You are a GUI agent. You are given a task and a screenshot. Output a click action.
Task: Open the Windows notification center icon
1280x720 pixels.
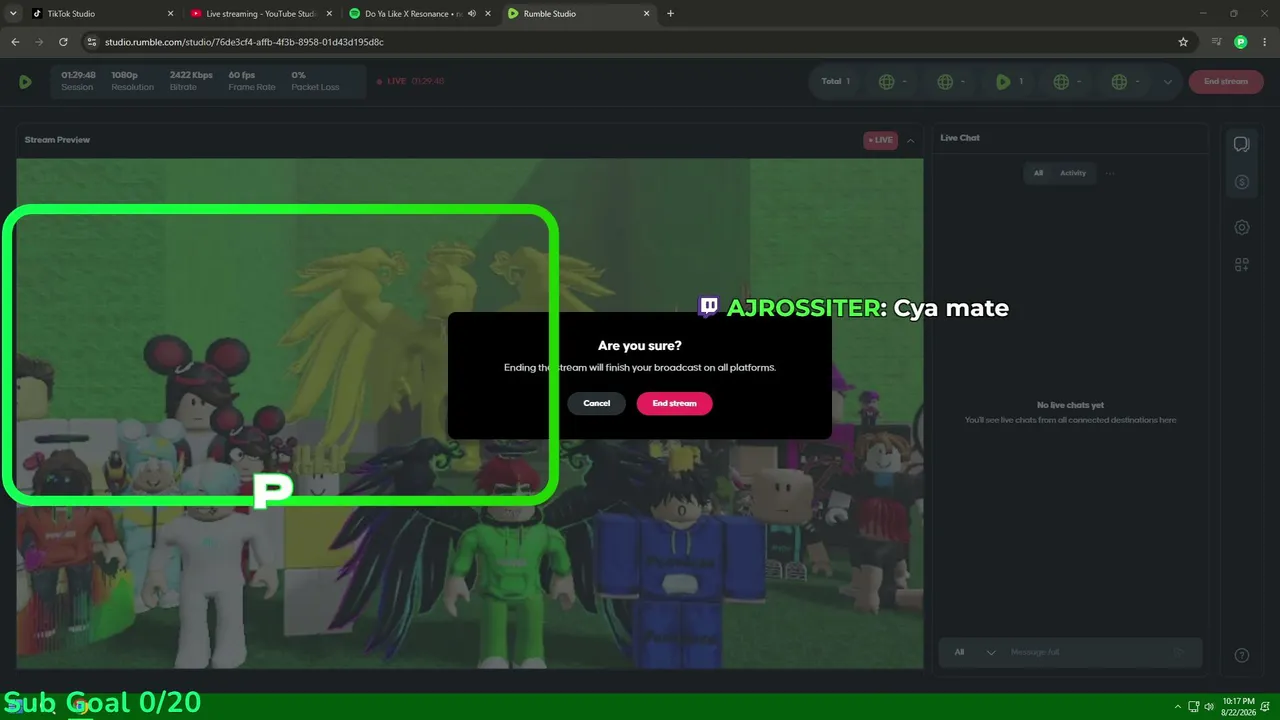tap(1266, 706)
